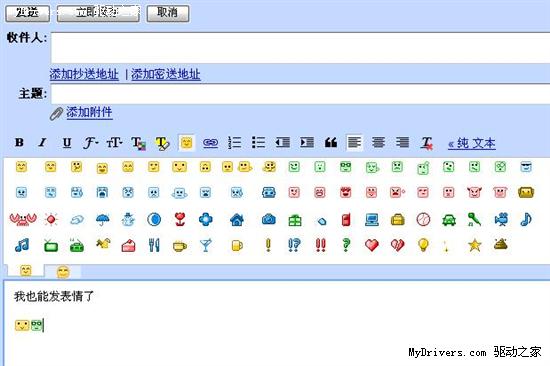Insert the cake slice emoticon
The height and width of the screenshot is (366, 550).
pos(128,246)
